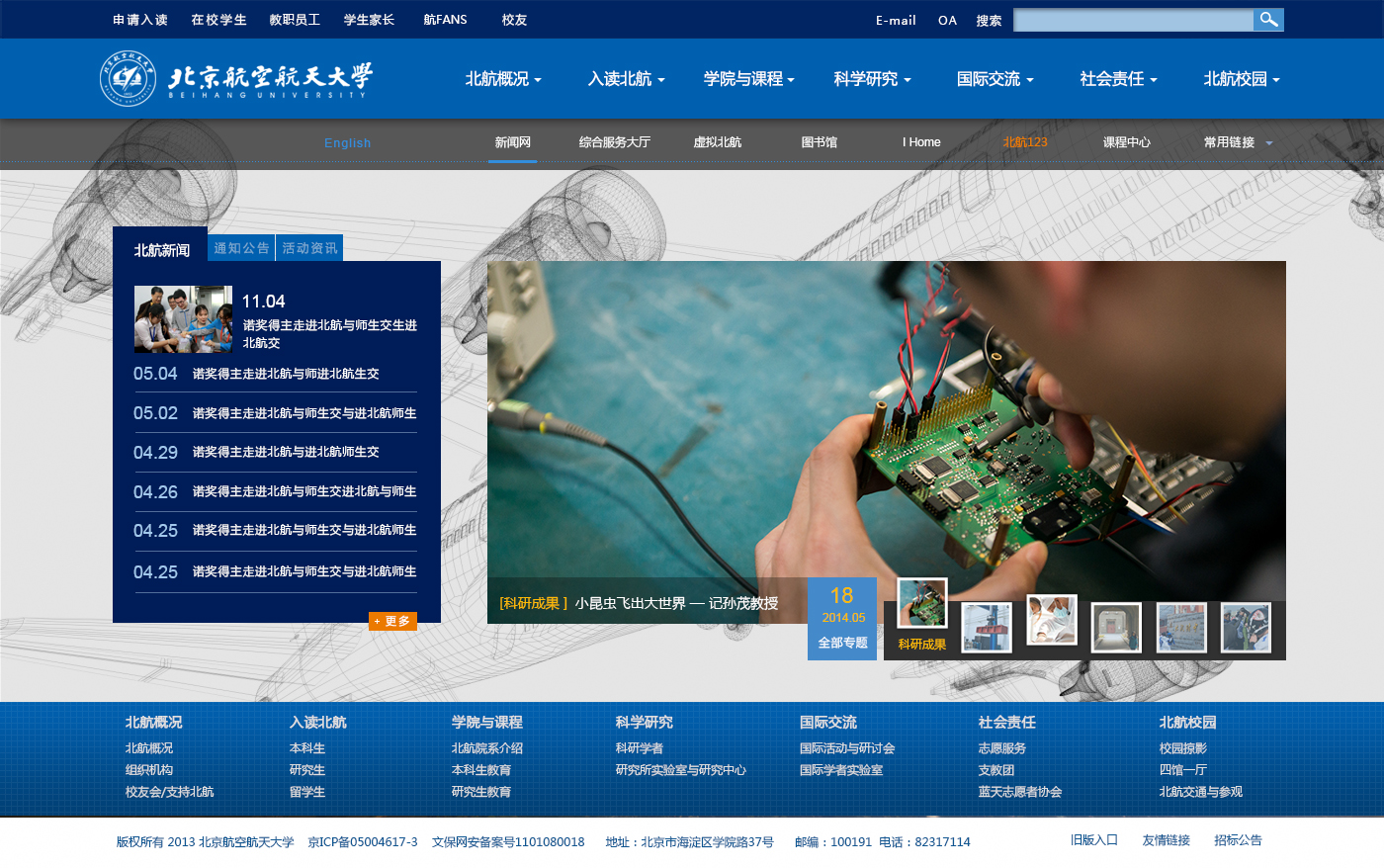Open the 图书馆 link
This screenshot has height=868, width=1384.
coord(819,142)
